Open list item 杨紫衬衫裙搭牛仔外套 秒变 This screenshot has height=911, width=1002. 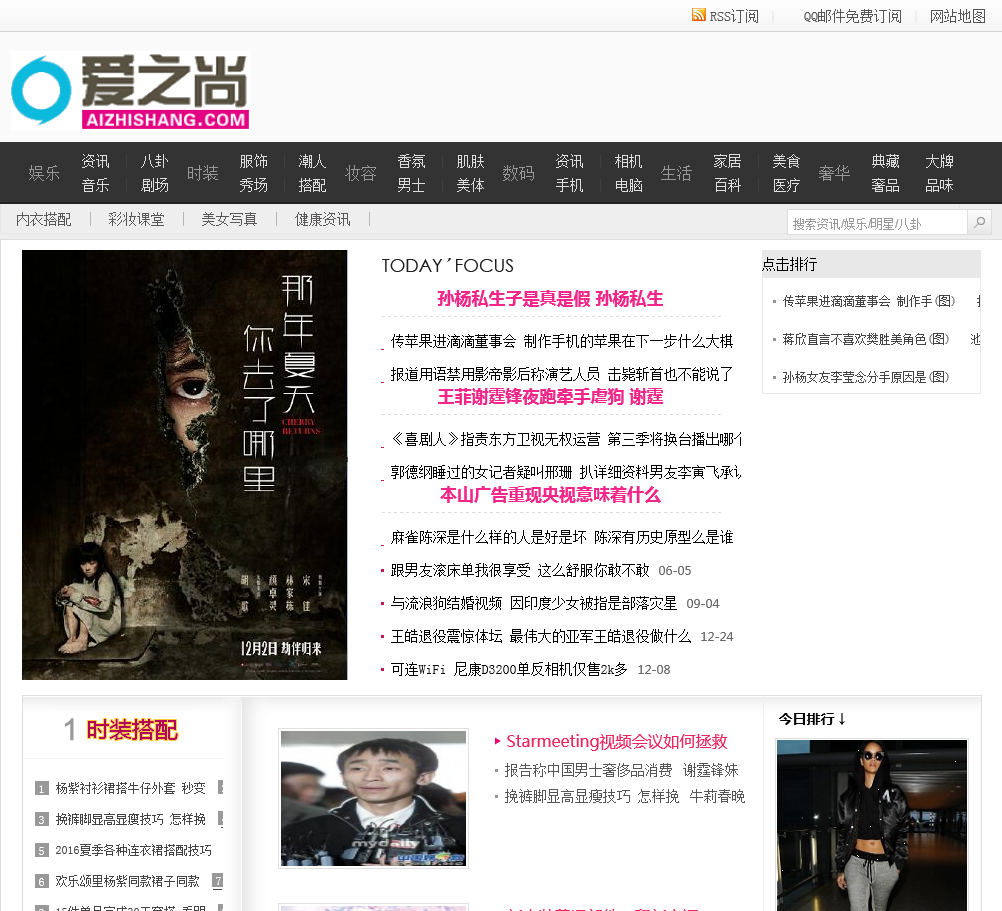point(130,788)
